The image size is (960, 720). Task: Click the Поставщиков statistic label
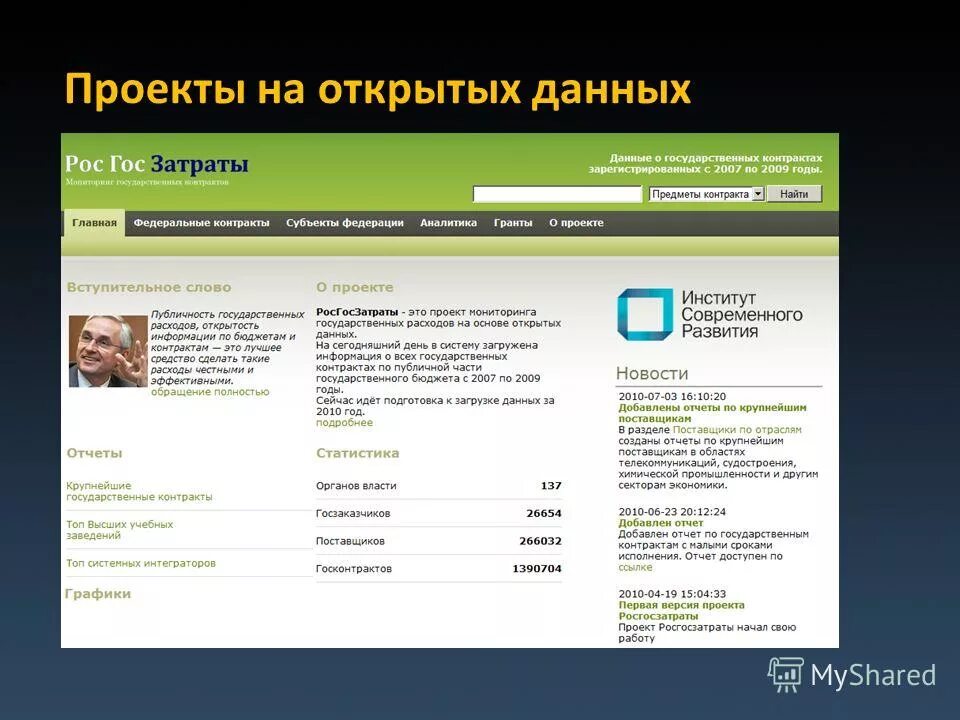350,541
